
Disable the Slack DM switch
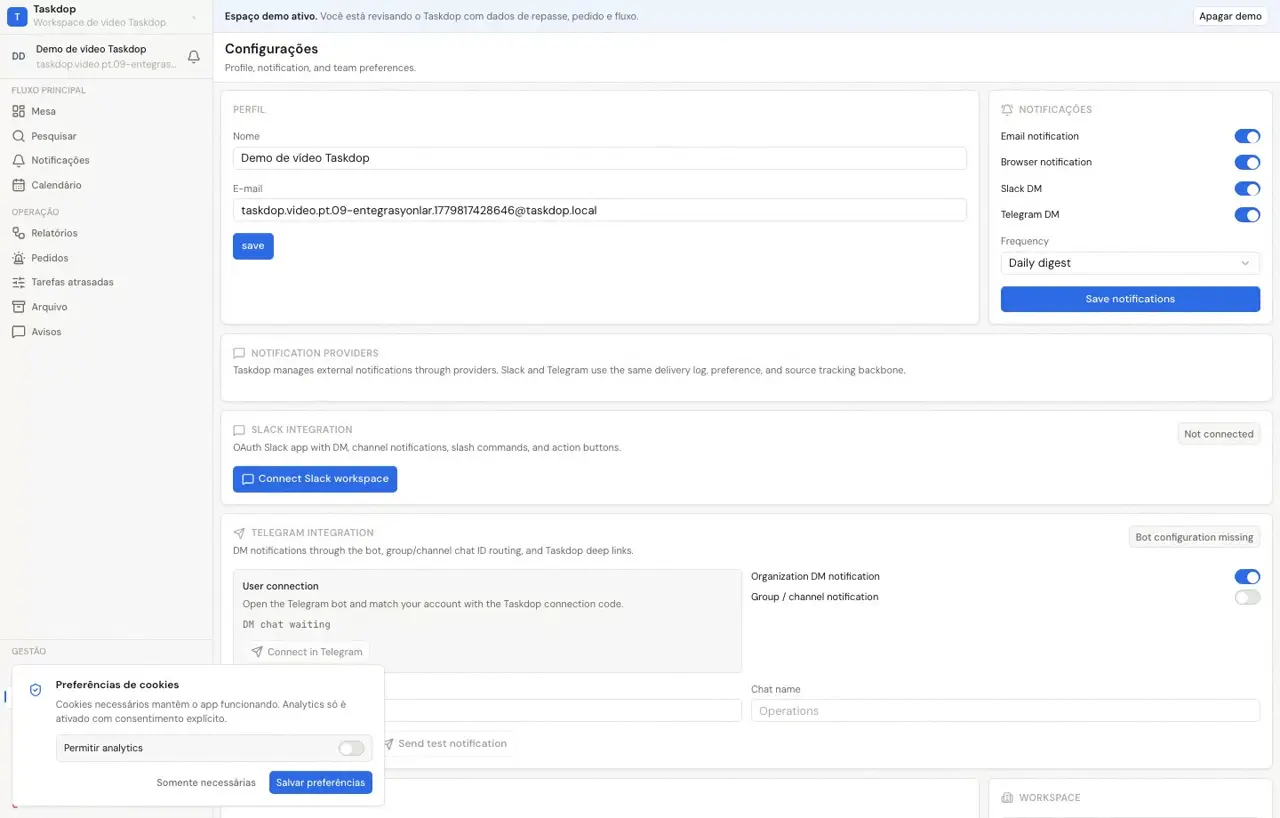1247,188
